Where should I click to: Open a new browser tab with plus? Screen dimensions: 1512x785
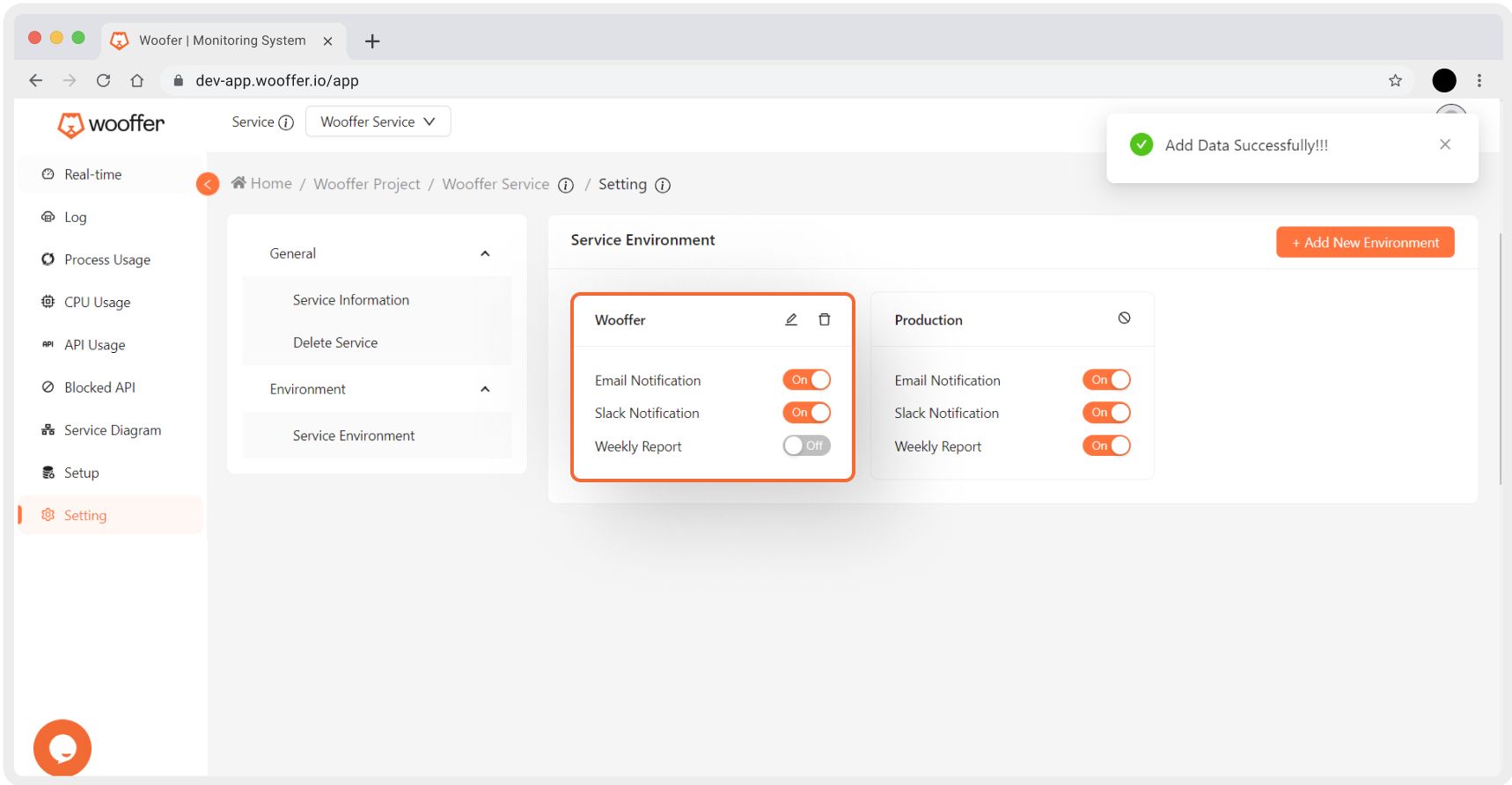pos(372,40)
